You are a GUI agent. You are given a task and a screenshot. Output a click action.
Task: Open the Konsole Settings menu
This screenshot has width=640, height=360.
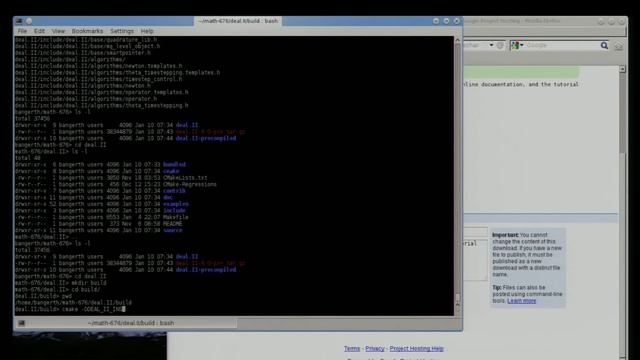tap(122, 31)
